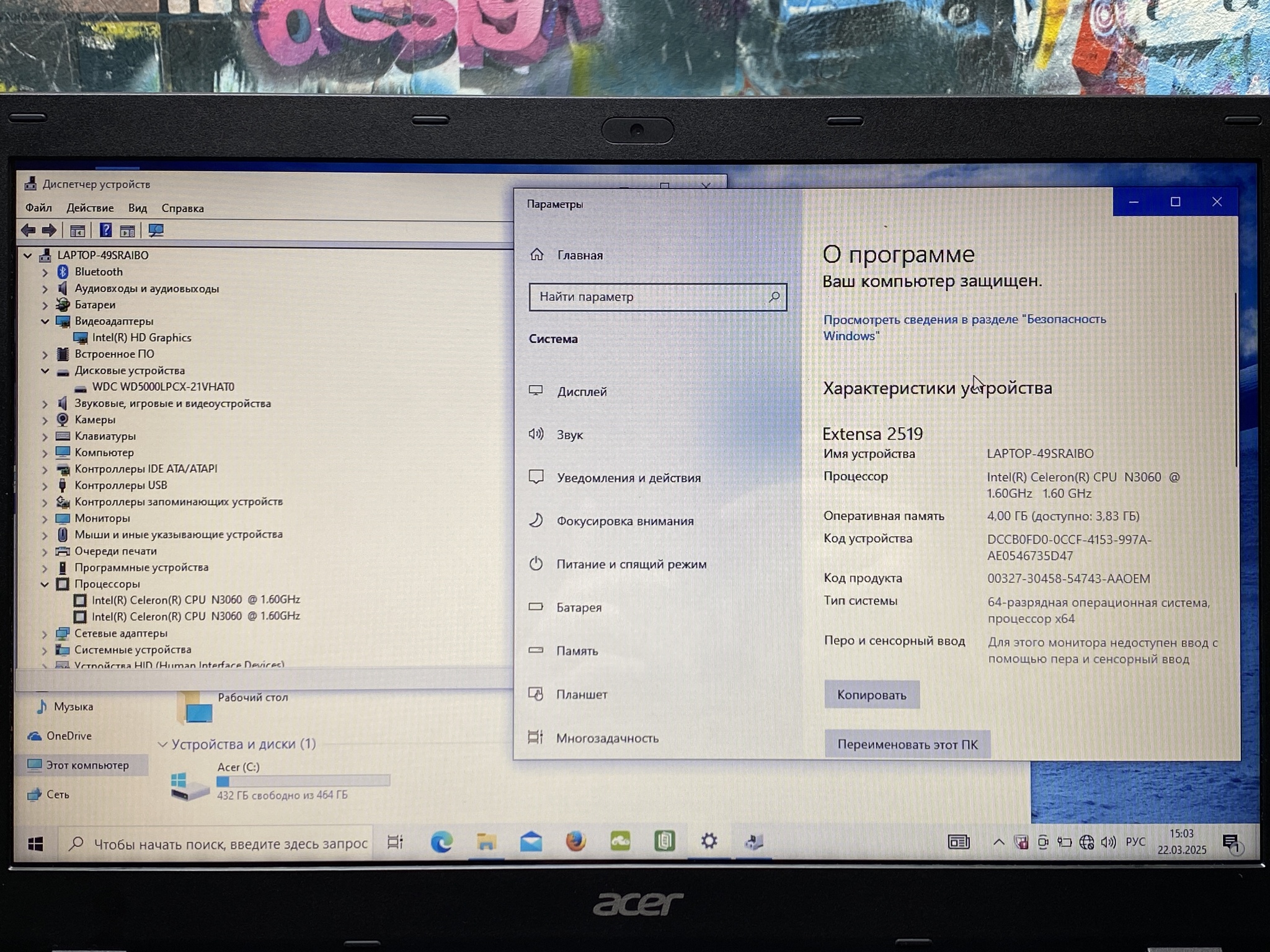Click the volume speaker tray icon
The image size is (1270, 952).
click(1108, 842)
